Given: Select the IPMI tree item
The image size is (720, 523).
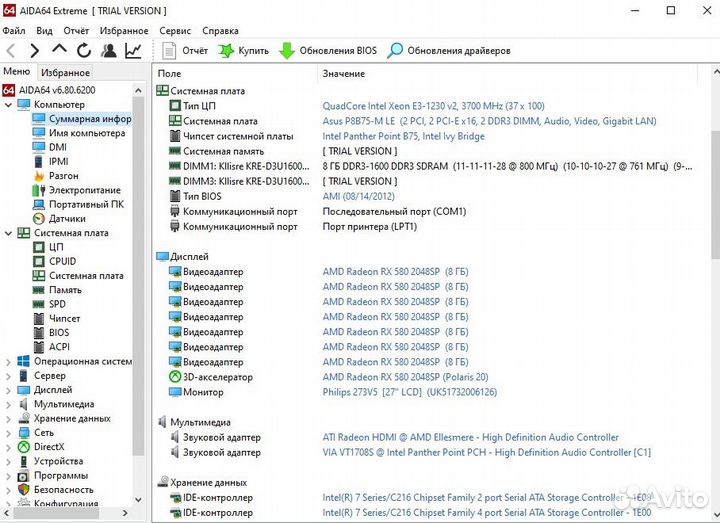Looking at the screenshot, I should click(x=51, y=162).
